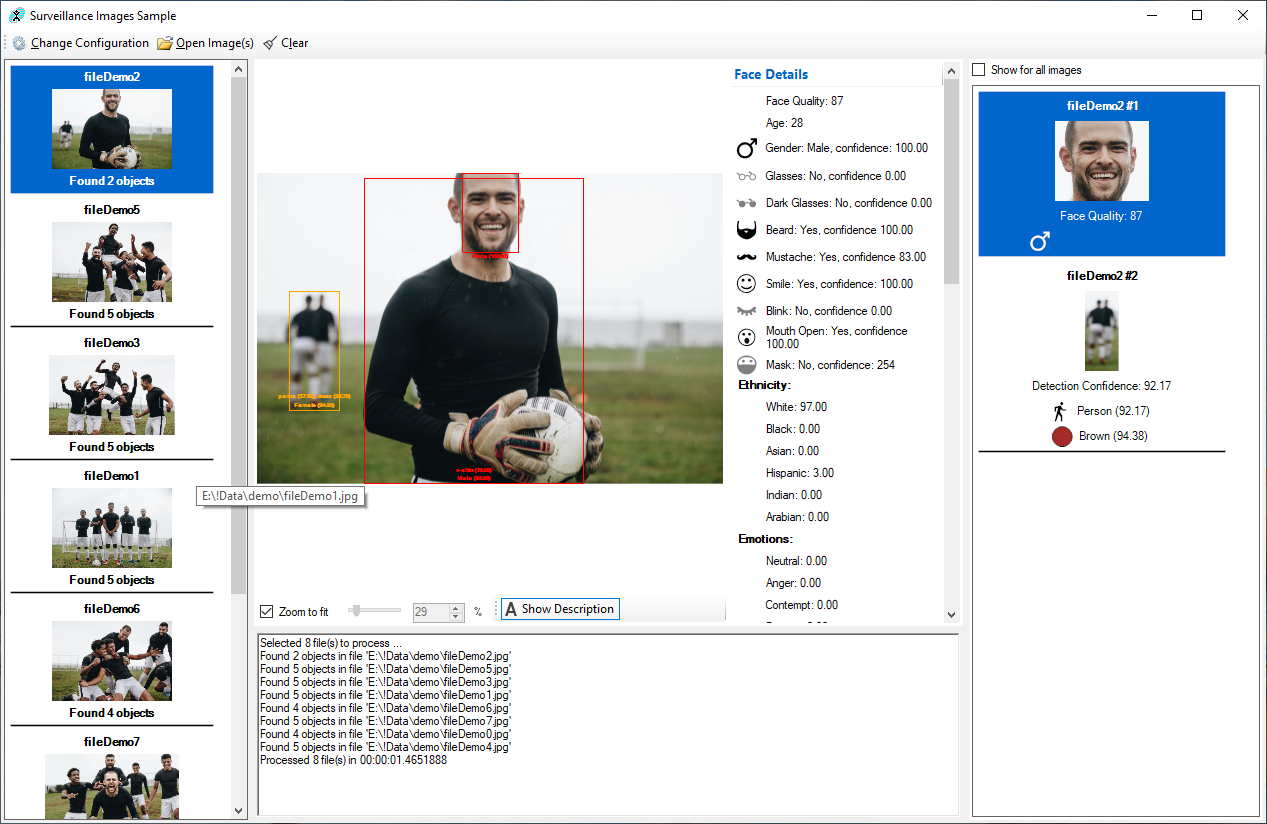Select the fileDemo2 thumbnail
Screen dimensions: 1267x824
click(112, 129)
